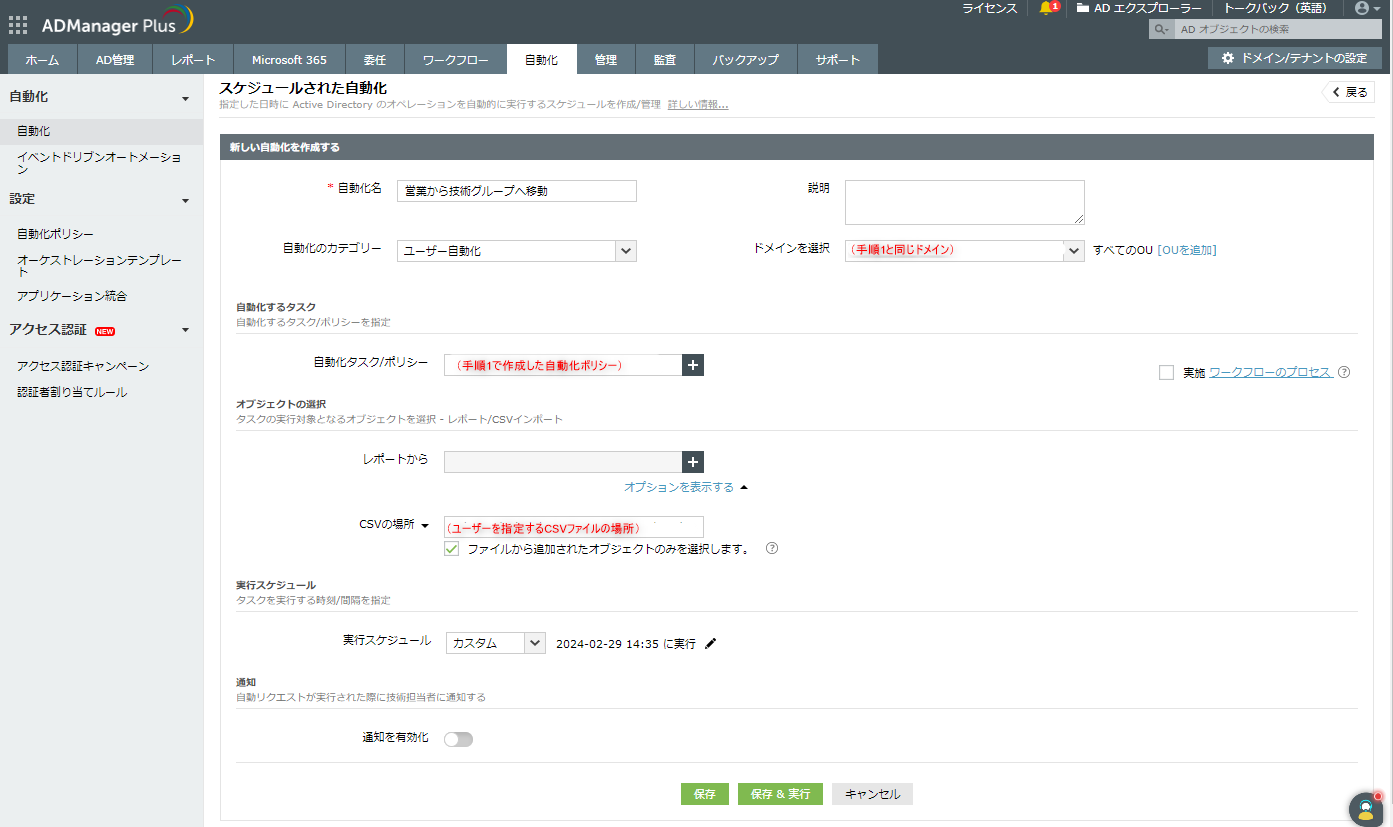
Task: Click the 自動化名 text input field
Action: click(516, 191)
